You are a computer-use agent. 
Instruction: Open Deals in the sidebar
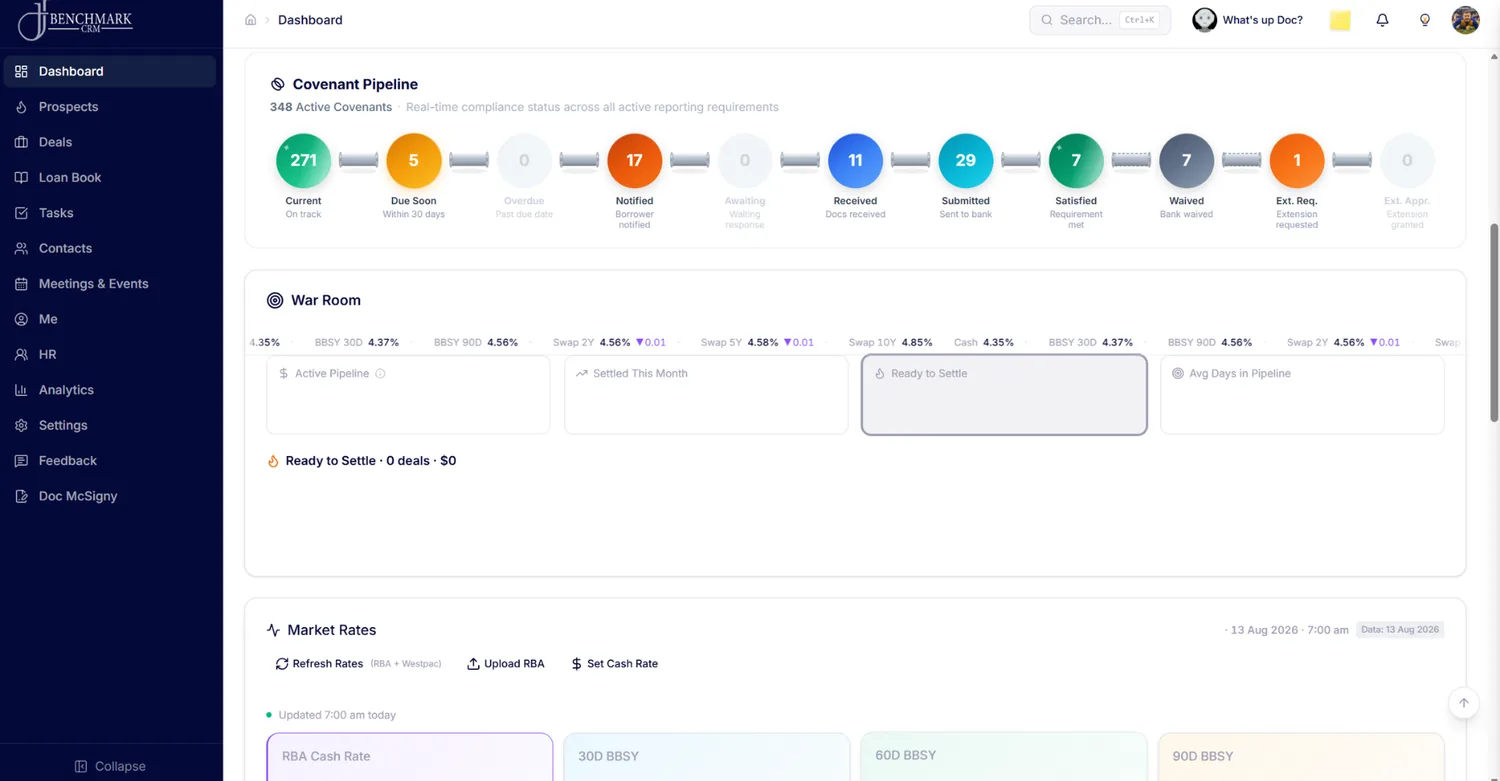(x=110, y=142)
